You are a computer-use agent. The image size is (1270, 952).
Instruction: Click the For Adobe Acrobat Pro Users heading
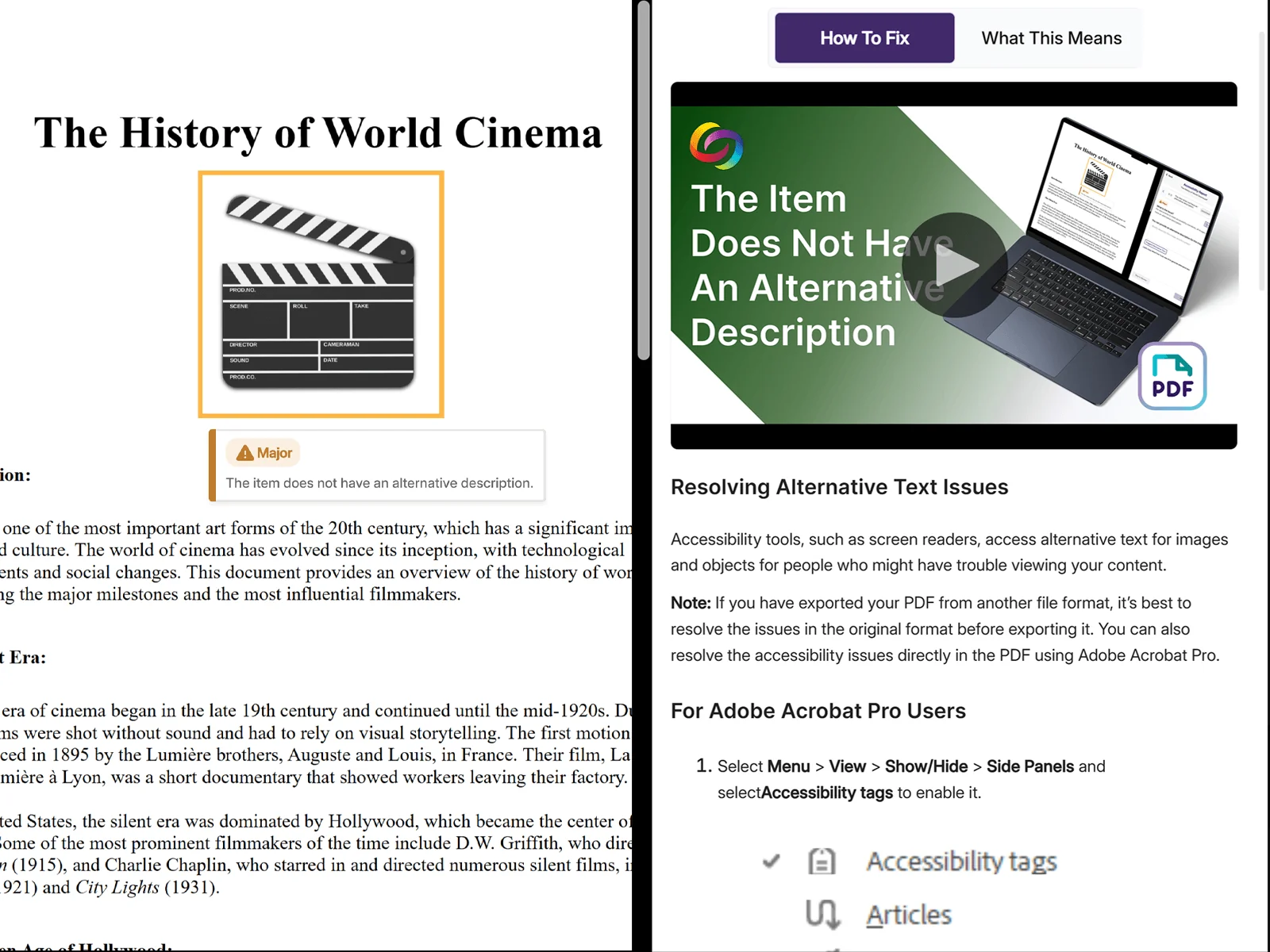818,711
